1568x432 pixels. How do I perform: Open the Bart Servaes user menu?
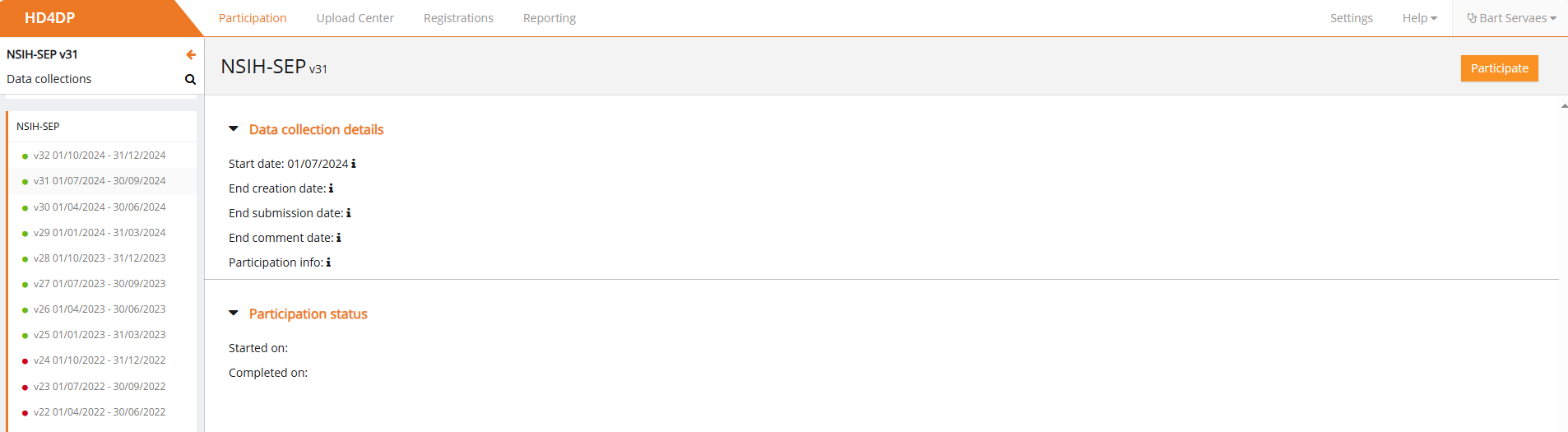(x=1511, y=18)
